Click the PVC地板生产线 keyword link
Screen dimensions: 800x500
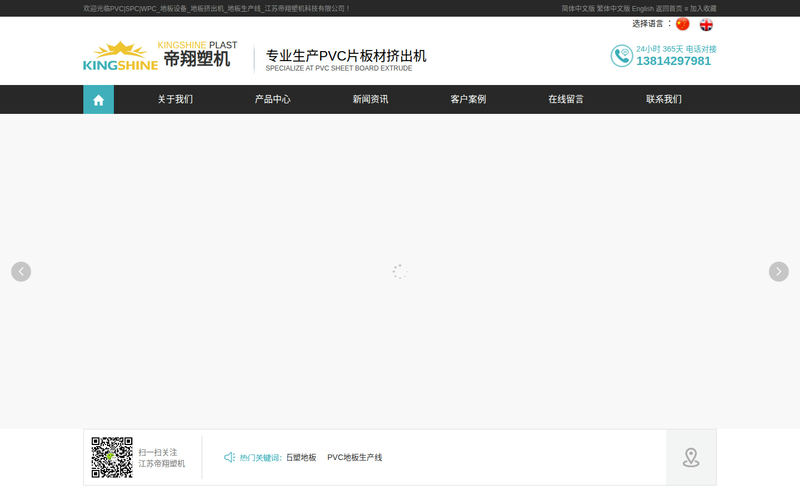[355, 458]
